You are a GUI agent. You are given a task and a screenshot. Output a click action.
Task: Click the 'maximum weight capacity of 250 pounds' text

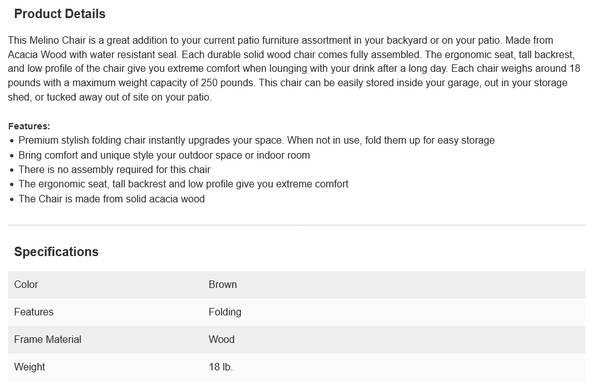tap(163, 83)
